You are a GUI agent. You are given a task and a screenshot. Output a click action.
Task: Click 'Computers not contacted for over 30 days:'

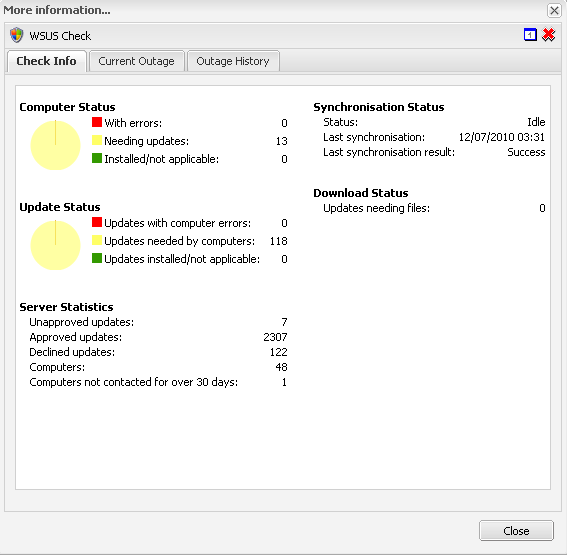134,383
